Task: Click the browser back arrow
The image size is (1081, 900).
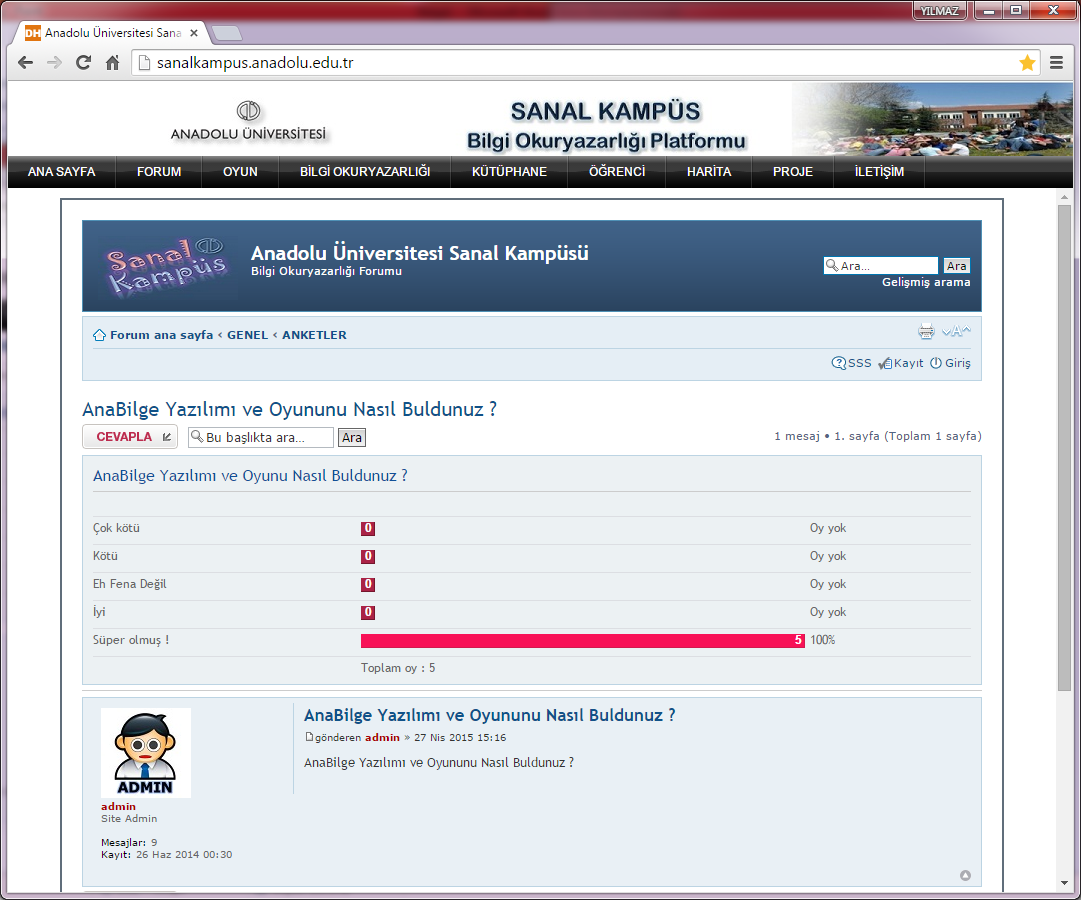Action: click(x=26, y=63)
